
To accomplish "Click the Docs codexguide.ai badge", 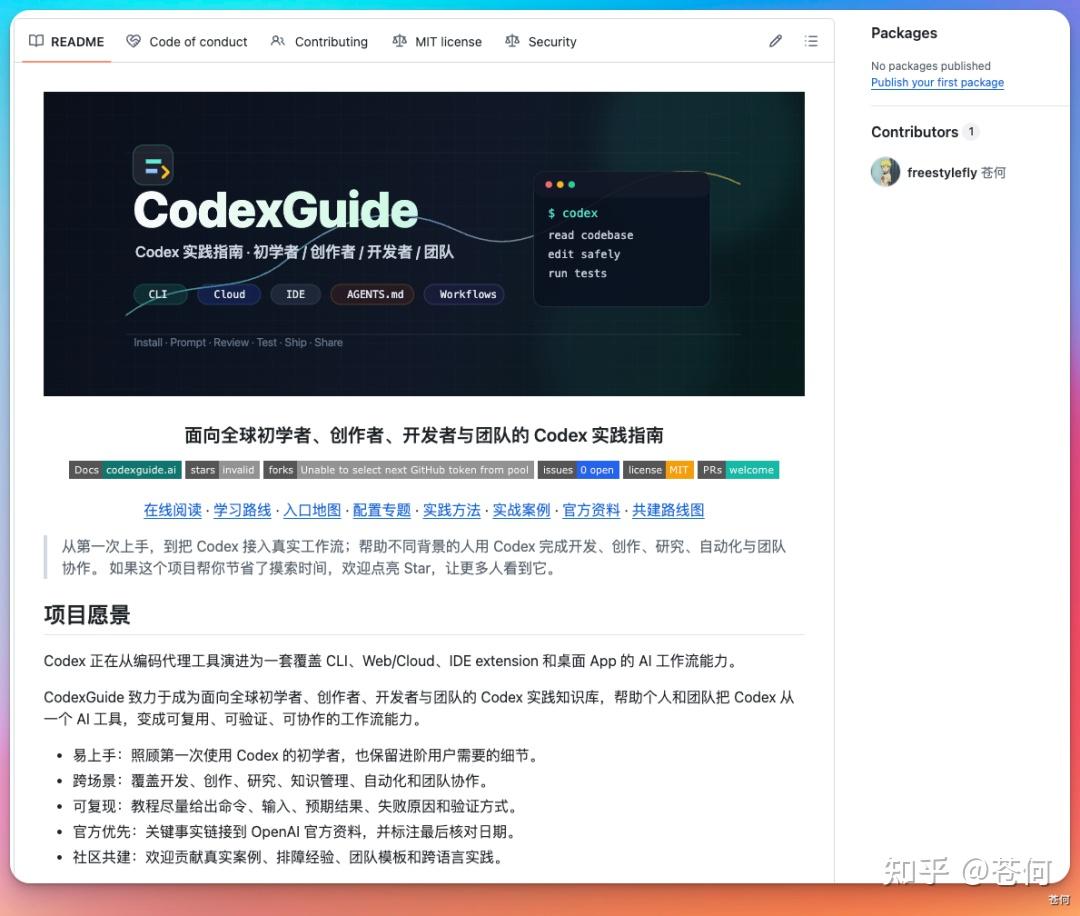I will click(125, 470).
